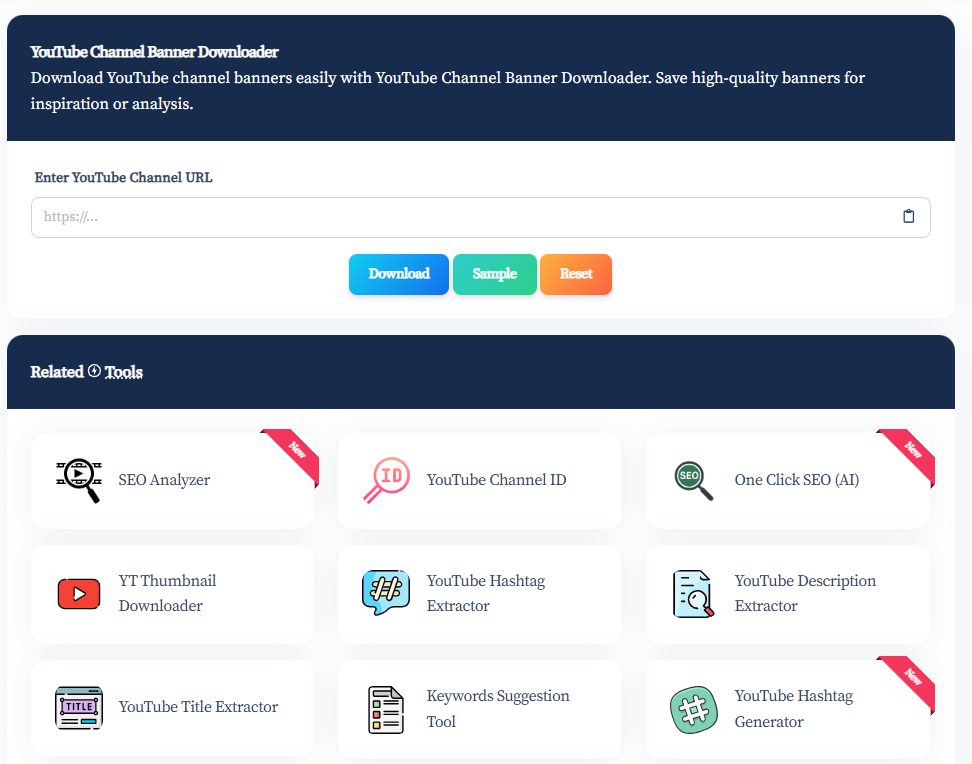This screenshot has width=972, height=764.
Task: Click the YouTube Title Extractor icon
Action: (x=78, y=708)
